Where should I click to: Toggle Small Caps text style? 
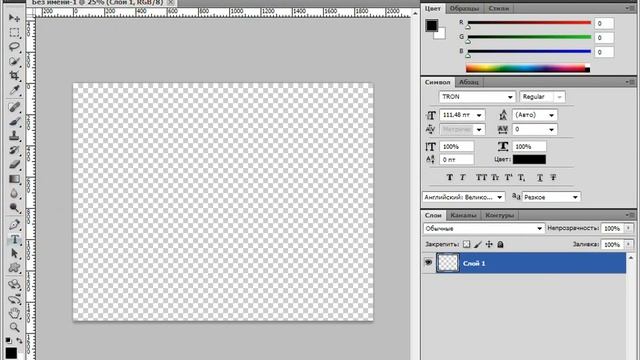coord(495,177)
